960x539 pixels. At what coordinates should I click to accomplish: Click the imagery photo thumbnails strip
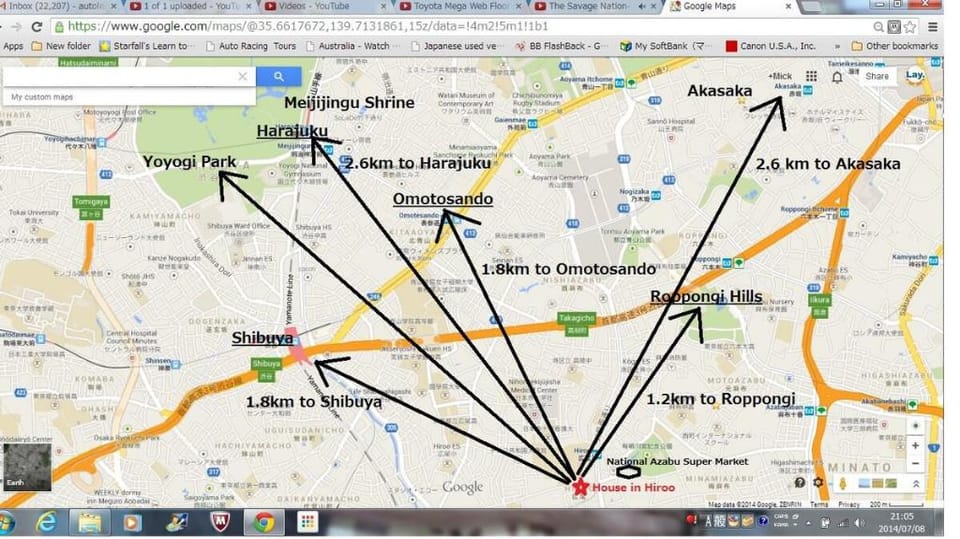click(877, 484)
